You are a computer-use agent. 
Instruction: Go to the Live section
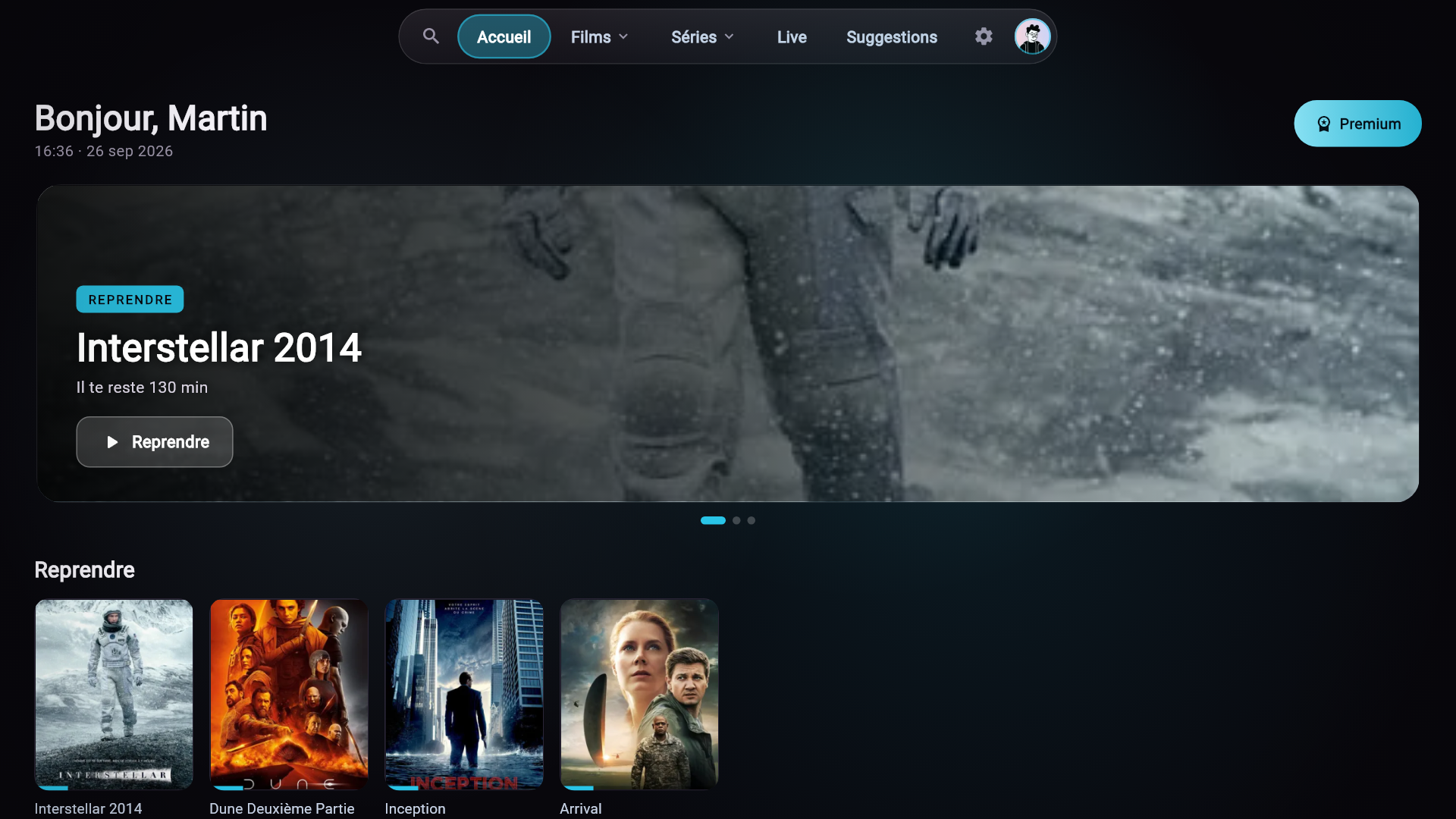point(792,36)
